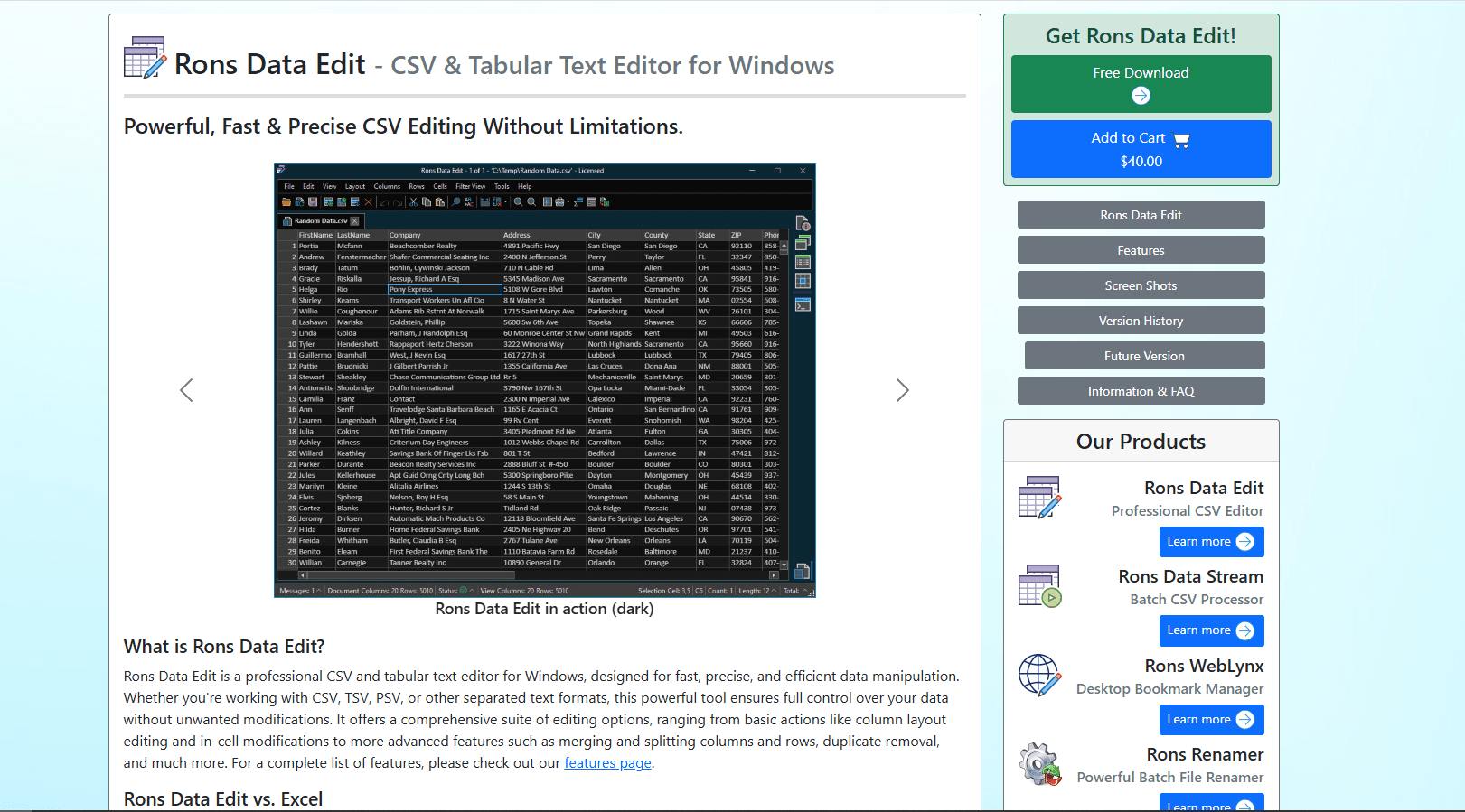Click the Rons Data Edit logo icon in the header

(146, 57)
